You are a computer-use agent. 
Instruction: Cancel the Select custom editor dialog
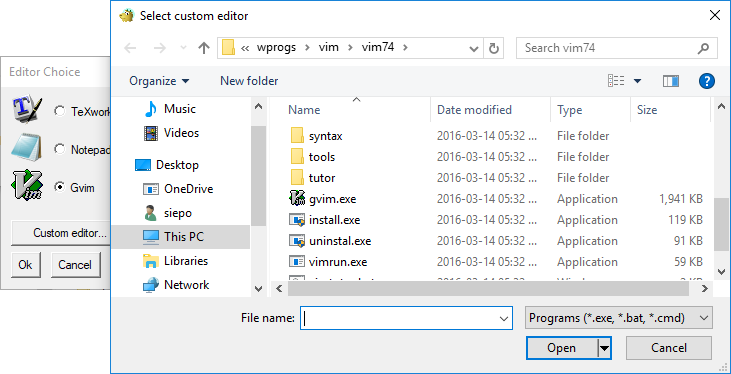click(x=669, y=348)
